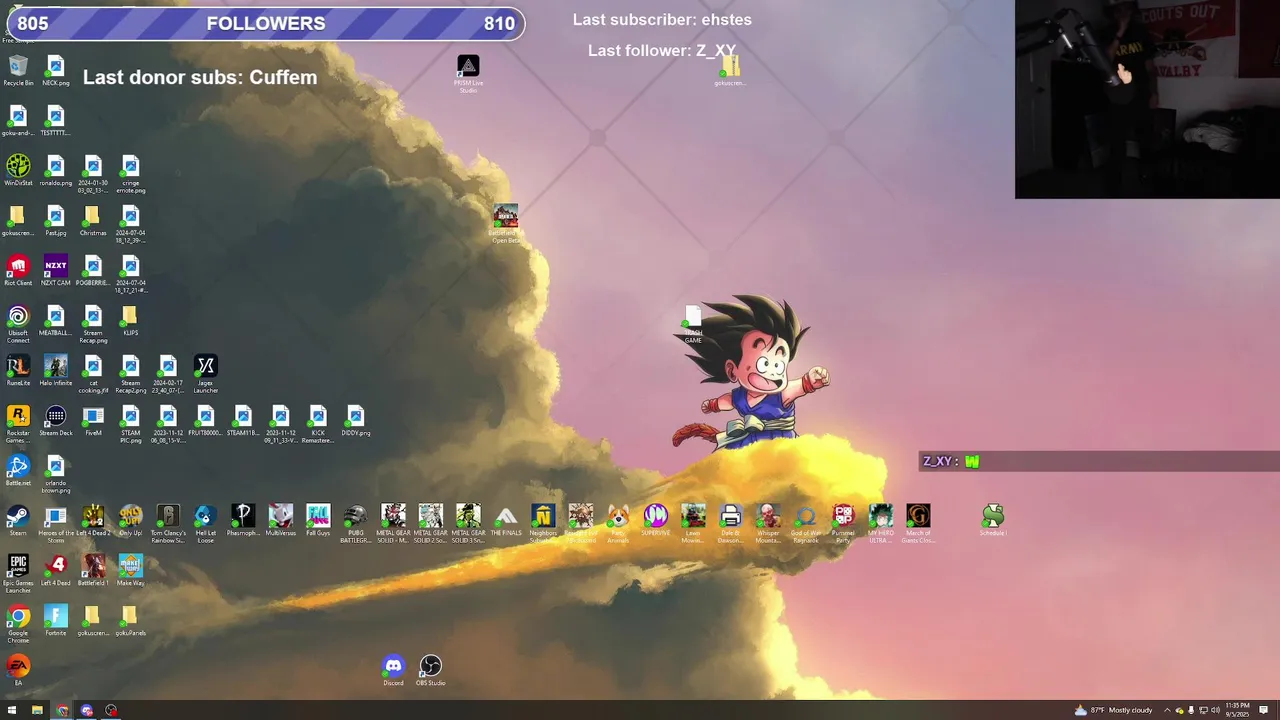Launch March of Giants icon

pyautogui.click(x=918, y=524)
